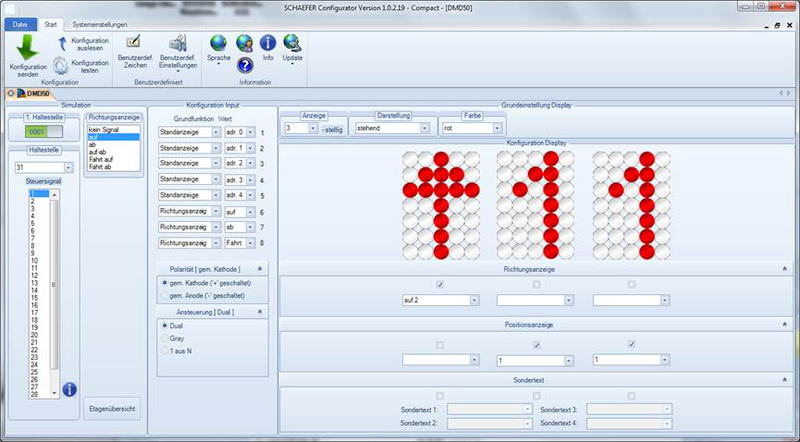Click the third digit LED matrix display
Image resolution: width=800 pixels, height=442 pixels.
pyautogui.click(x=632, y=205)
